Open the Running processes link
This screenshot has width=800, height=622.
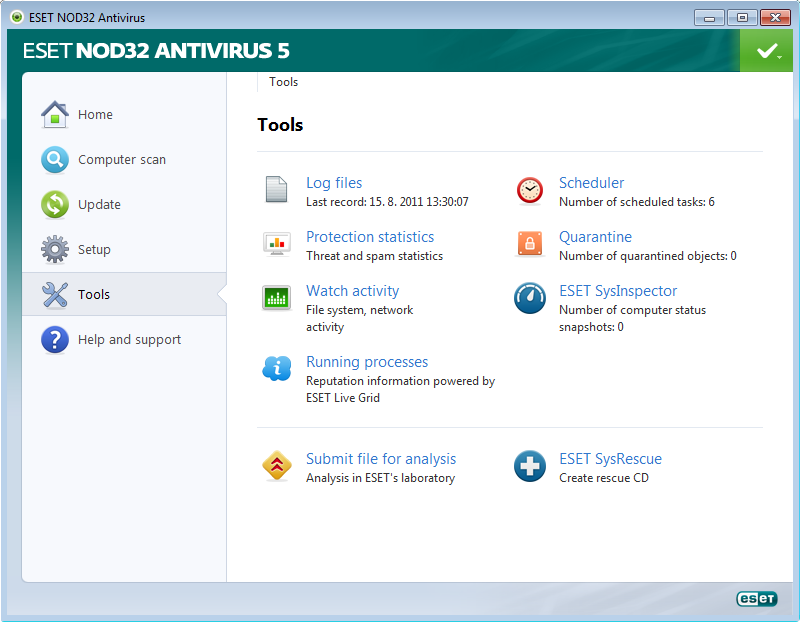(367, 362)
